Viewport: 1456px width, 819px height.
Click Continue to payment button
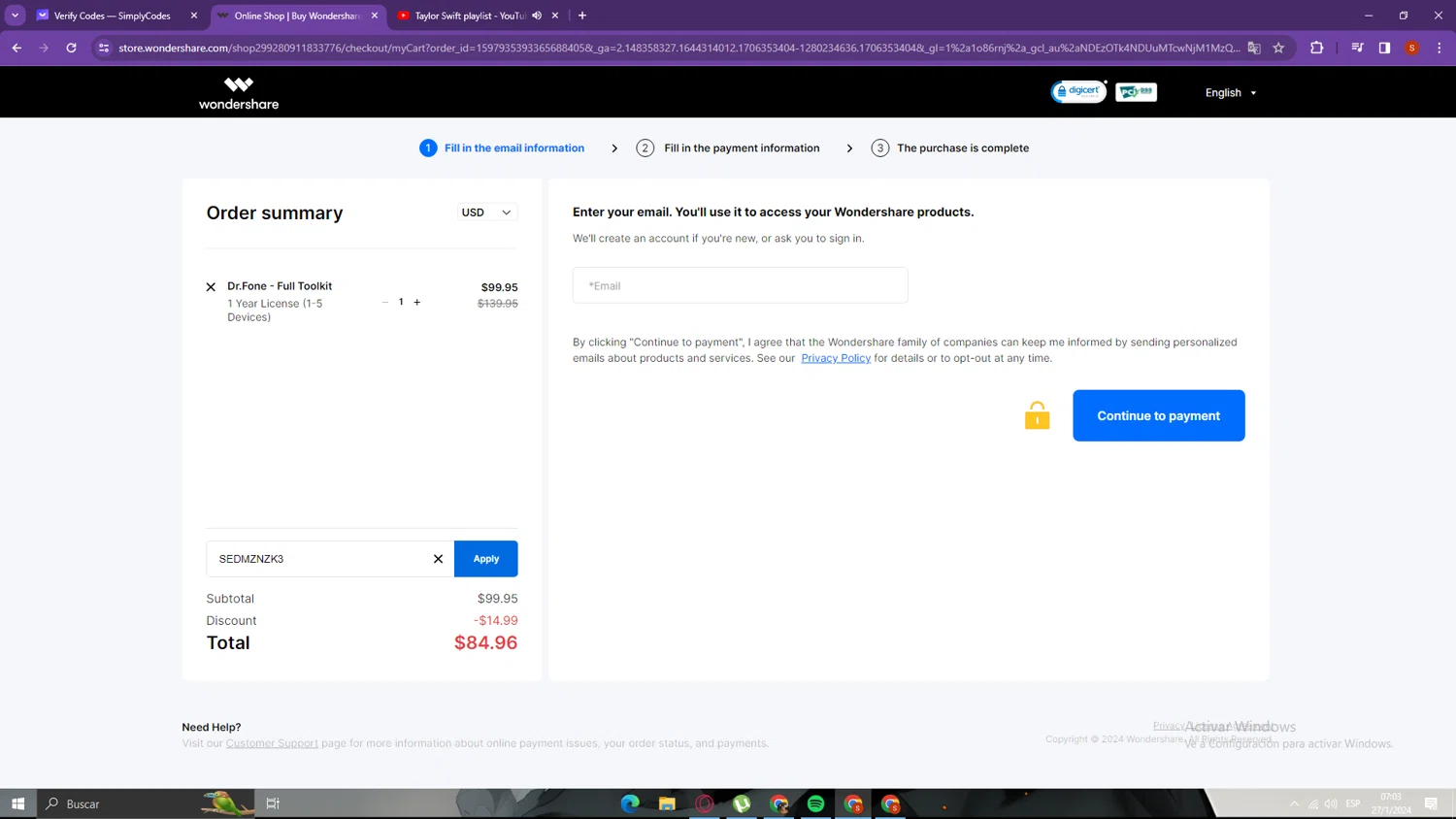coord(1159,415)
